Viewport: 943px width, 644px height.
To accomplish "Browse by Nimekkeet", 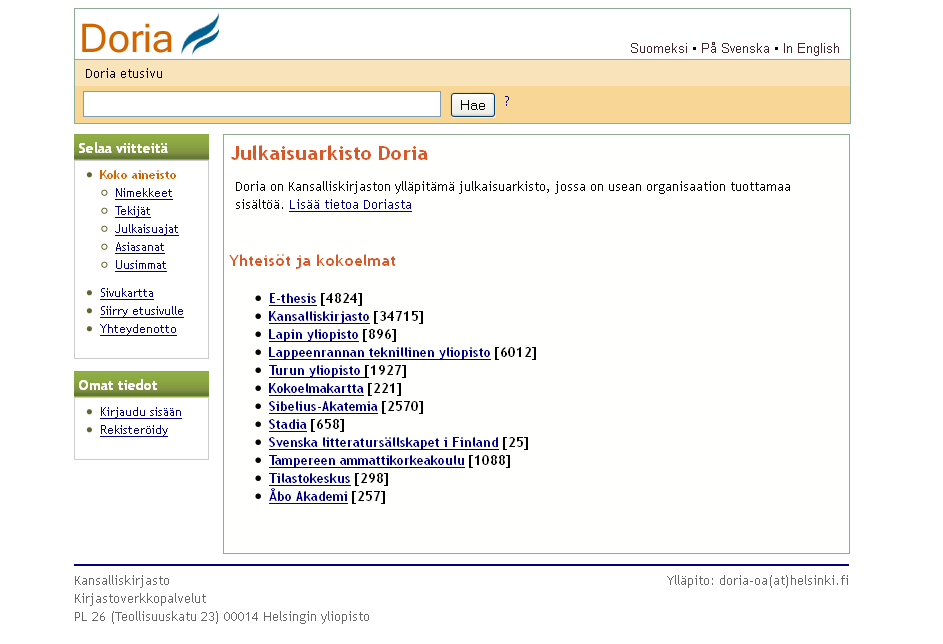I will pos(144,193).
